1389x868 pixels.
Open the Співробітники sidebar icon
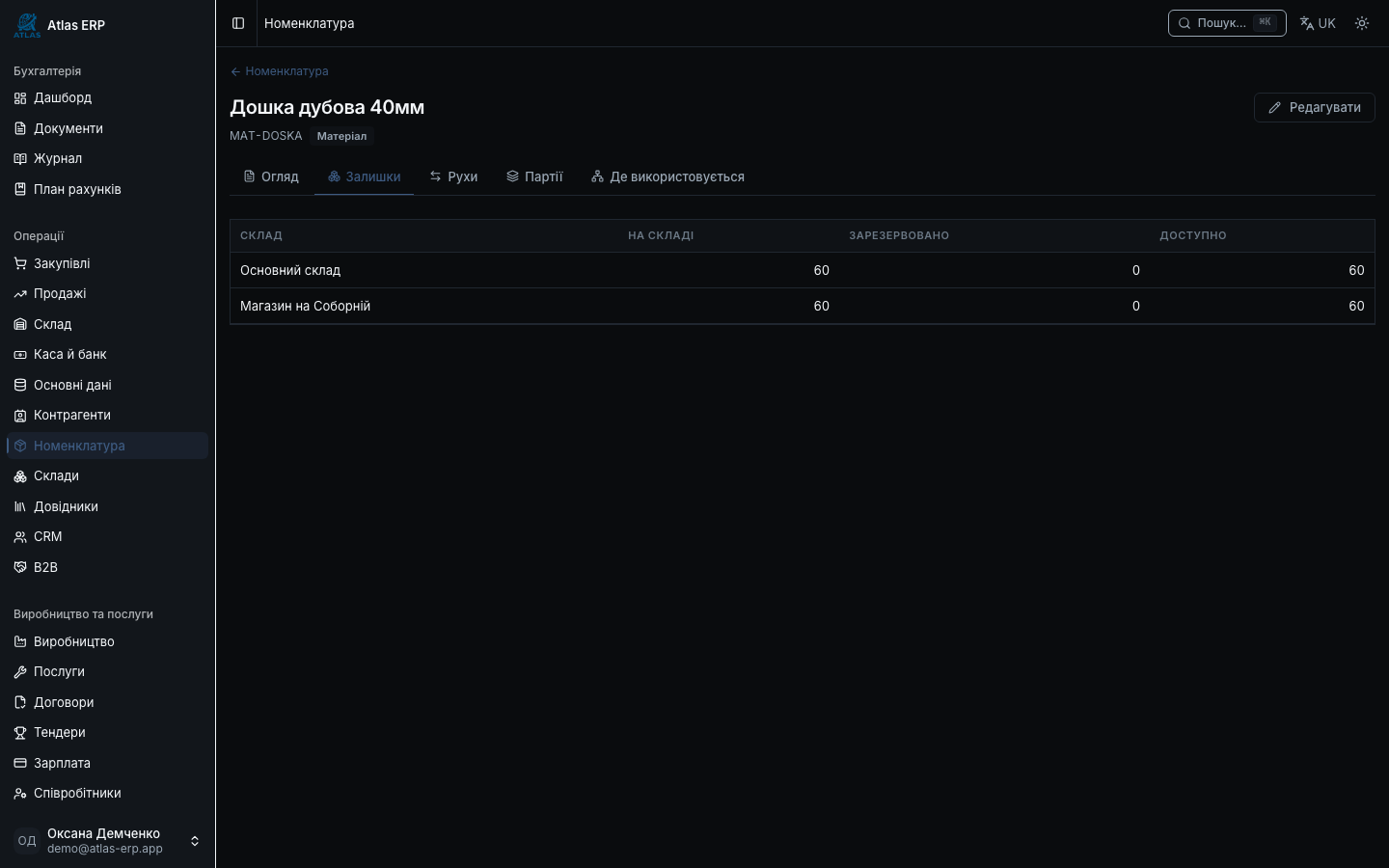(x=20, y=794)
